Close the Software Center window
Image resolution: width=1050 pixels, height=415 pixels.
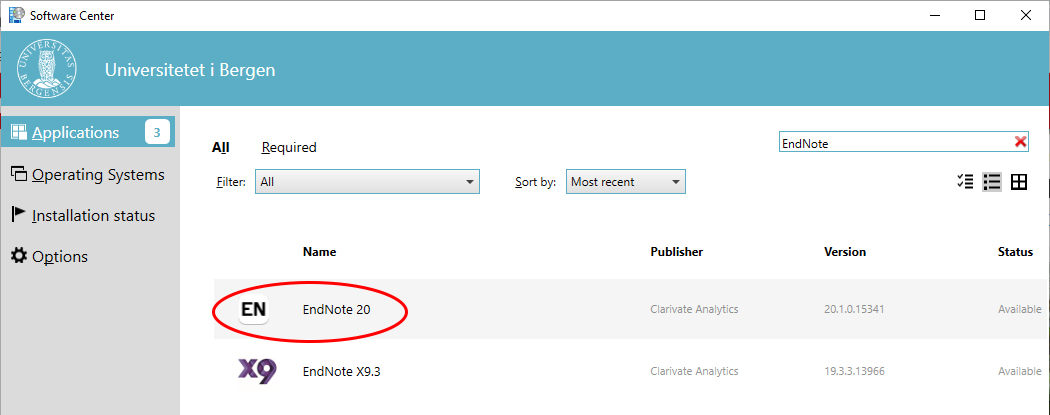(x=1025, y=15)
